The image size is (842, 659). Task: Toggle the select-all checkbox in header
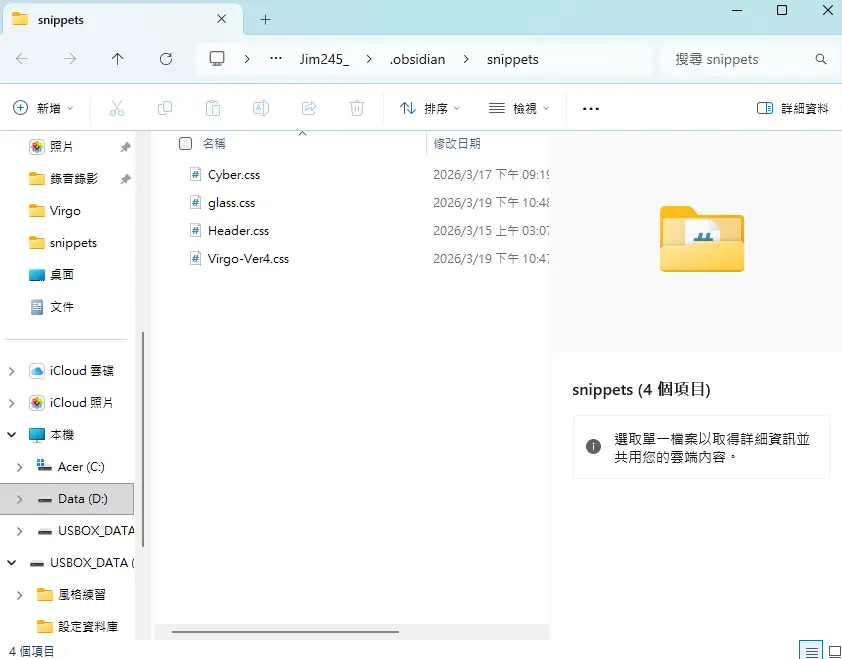coord(185,144)
